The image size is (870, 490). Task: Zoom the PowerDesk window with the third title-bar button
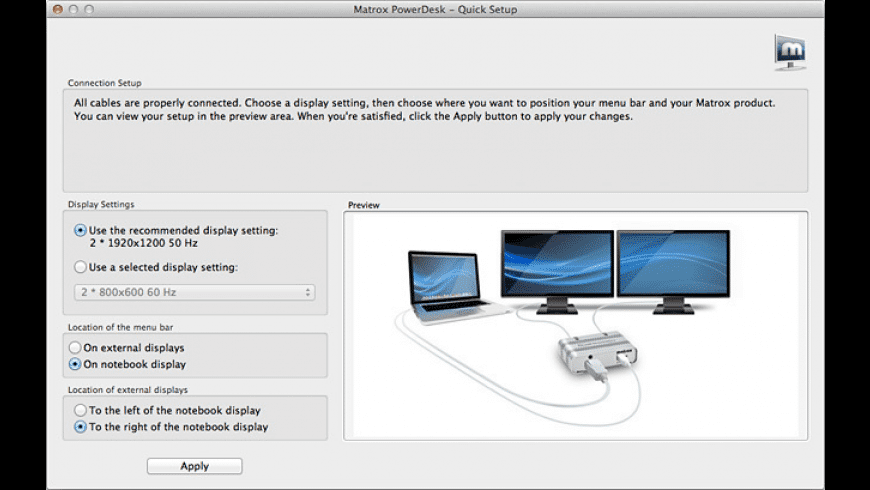tap(89, 9)
